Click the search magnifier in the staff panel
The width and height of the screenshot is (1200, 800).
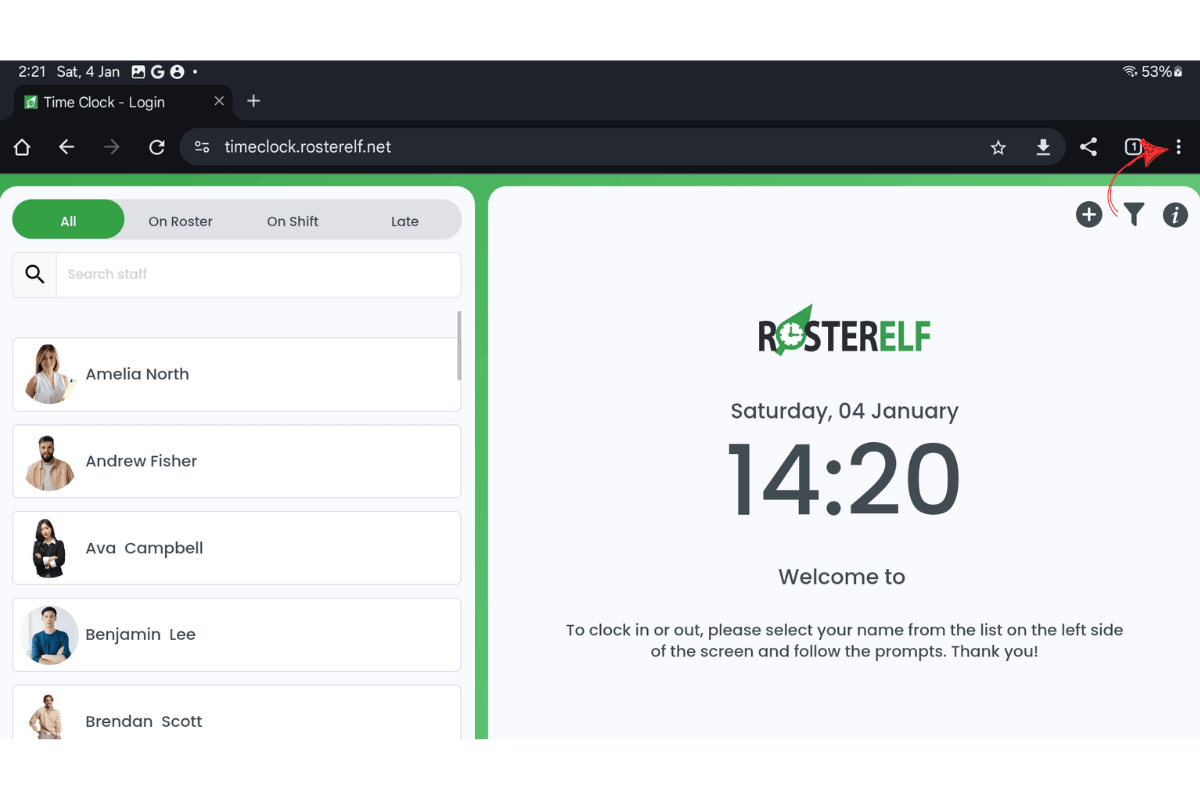(34, 273)
